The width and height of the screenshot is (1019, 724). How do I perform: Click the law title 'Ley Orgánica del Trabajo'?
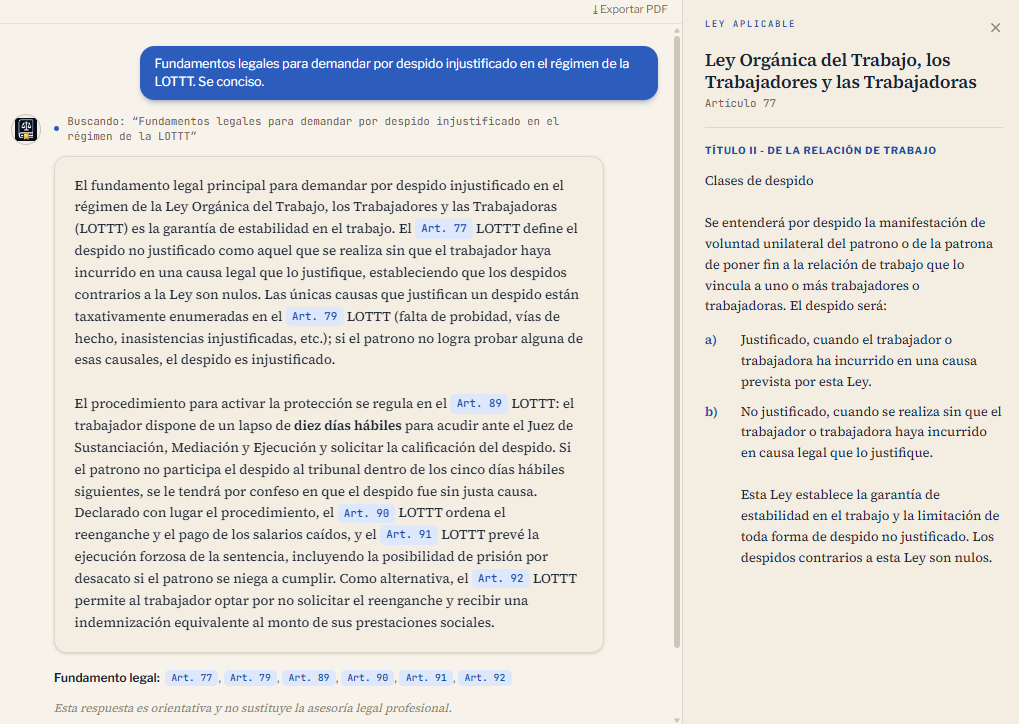tap(840, 71)
